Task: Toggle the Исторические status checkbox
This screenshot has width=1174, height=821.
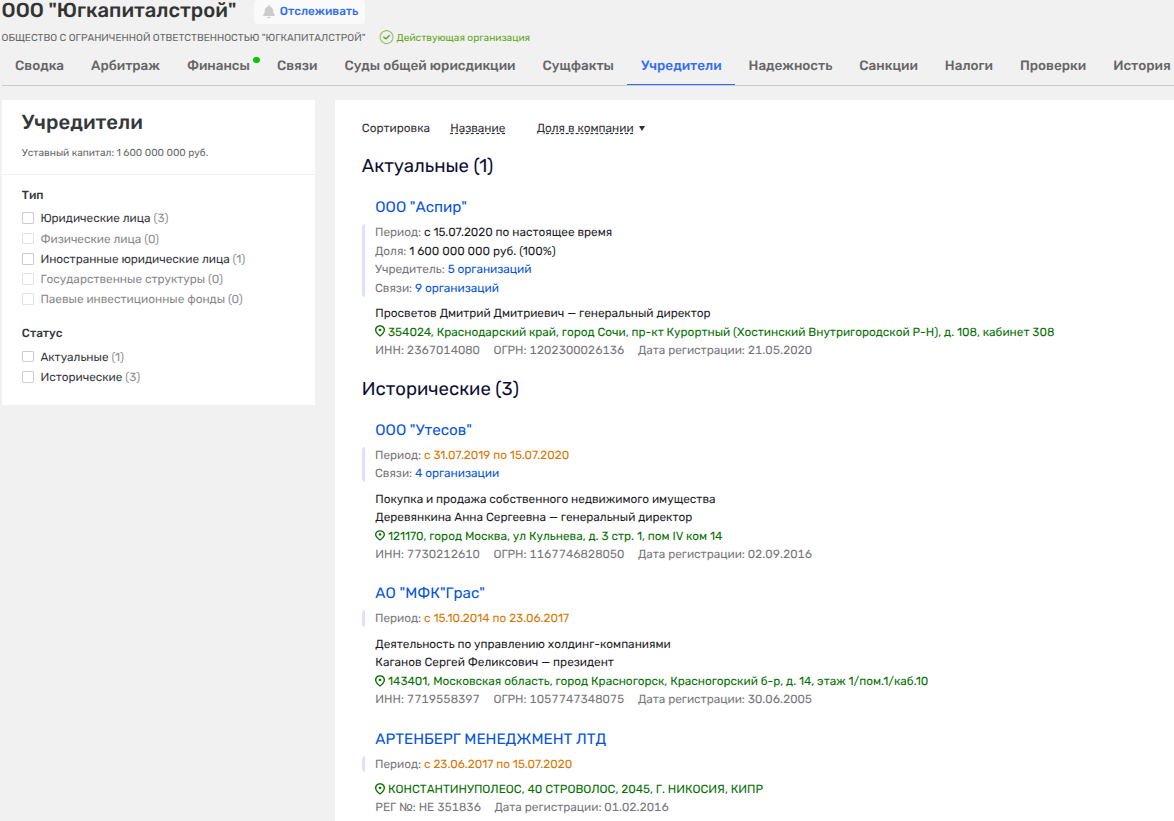Action: (x=28, y=377)
